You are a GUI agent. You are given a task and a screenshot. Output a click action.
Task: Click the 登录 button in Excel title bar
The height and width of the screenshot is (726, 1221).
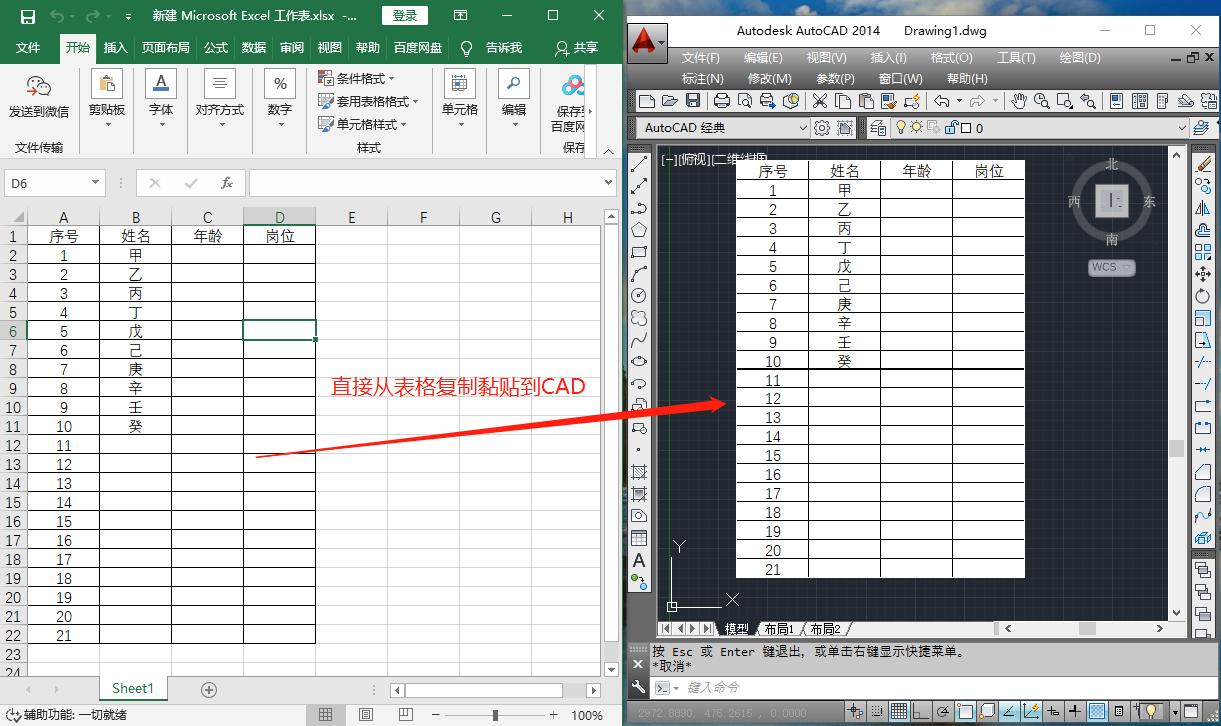click(406, 15)
